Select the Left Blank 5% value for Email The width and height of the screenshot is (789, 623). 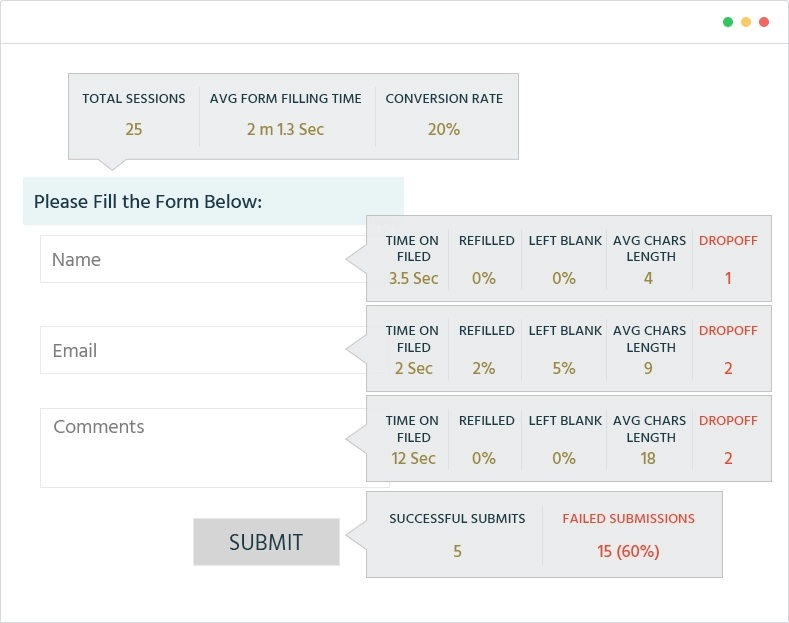(x=564, y=368)
